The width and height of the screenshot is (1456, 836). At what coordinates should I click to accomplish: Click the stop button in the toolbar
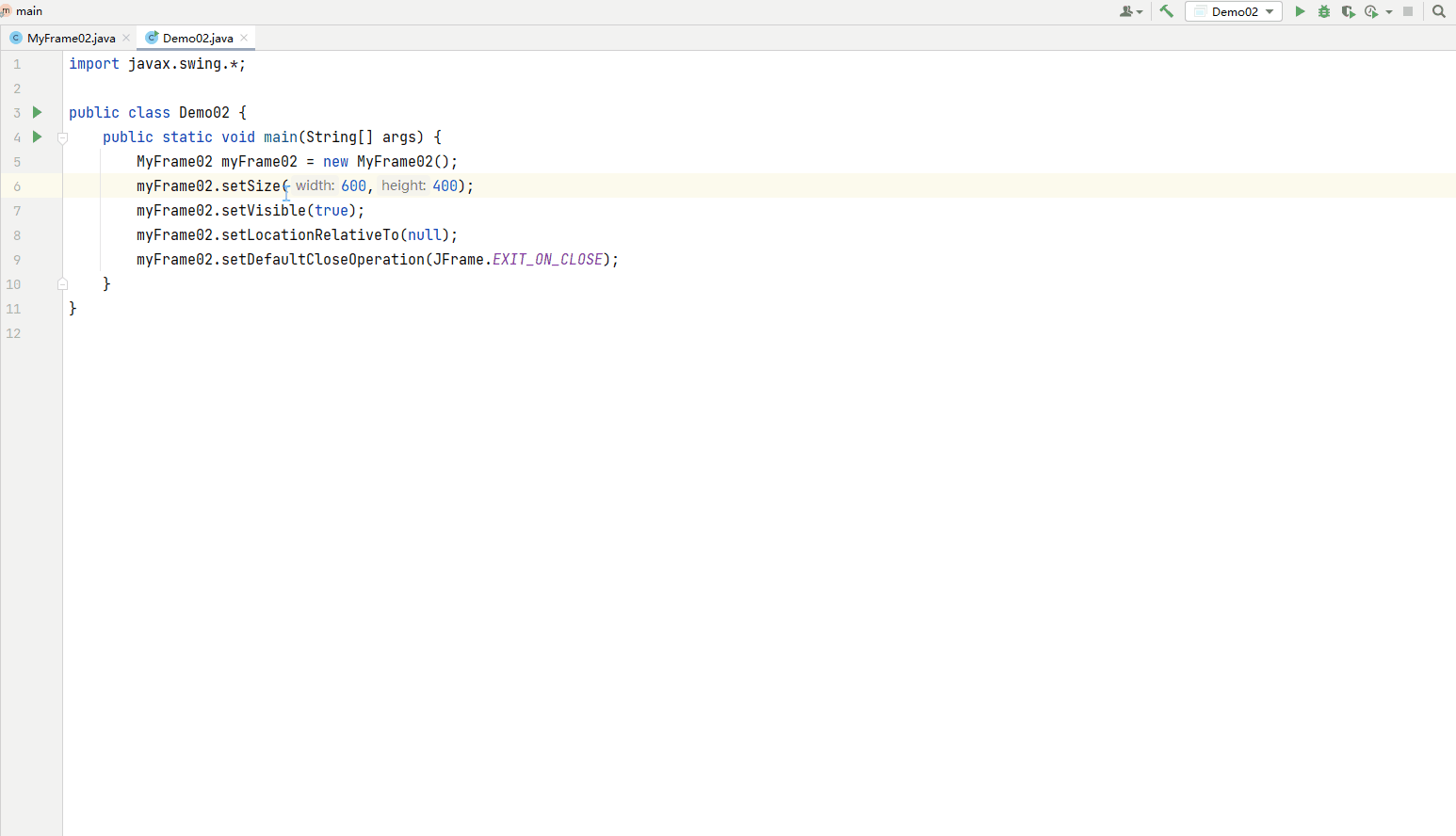pyautogui.click(x=1408, y=11)
